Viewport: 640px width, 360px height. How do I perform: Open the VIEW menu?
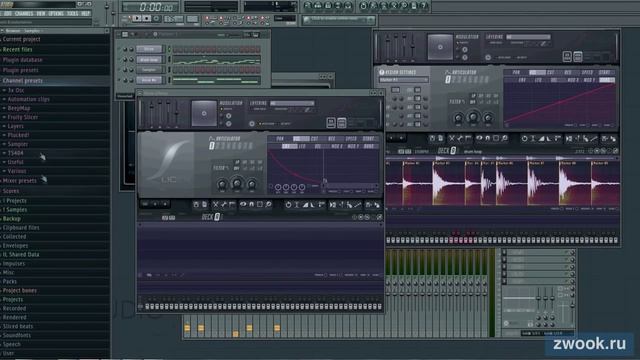click(x=41, y=13)
